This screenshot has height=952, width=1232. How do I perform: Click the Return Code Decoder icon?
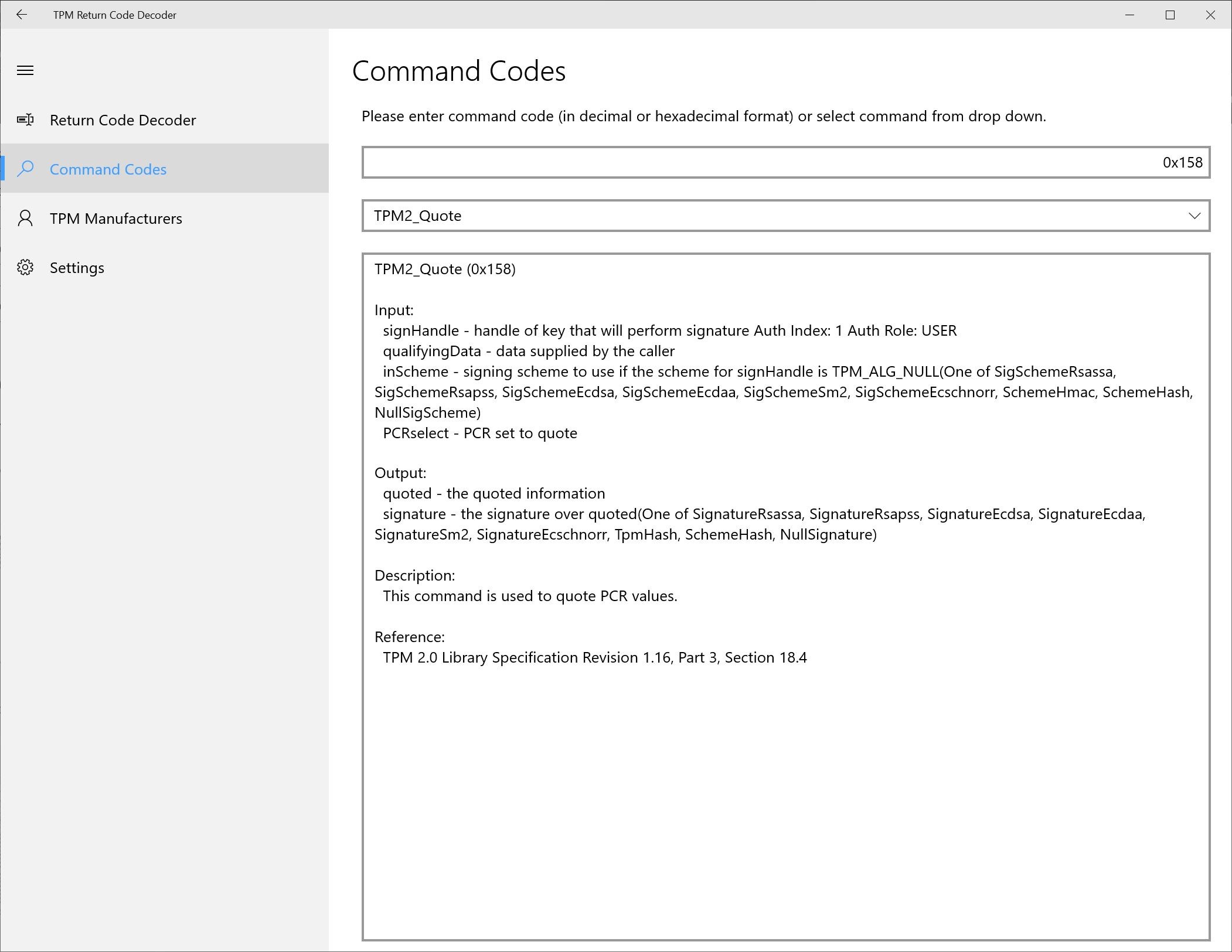(x=25, y=120)
